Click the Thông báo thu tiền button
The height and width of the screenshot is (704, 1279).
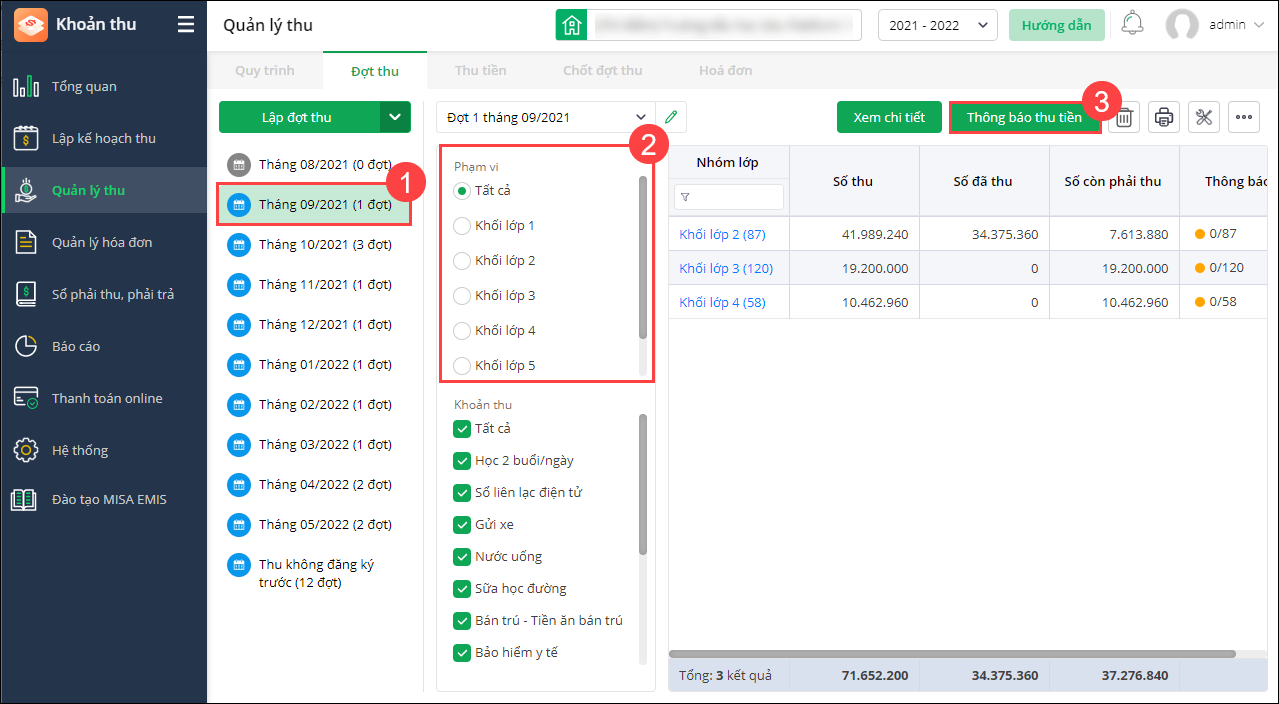click(x=1025, y=117)
